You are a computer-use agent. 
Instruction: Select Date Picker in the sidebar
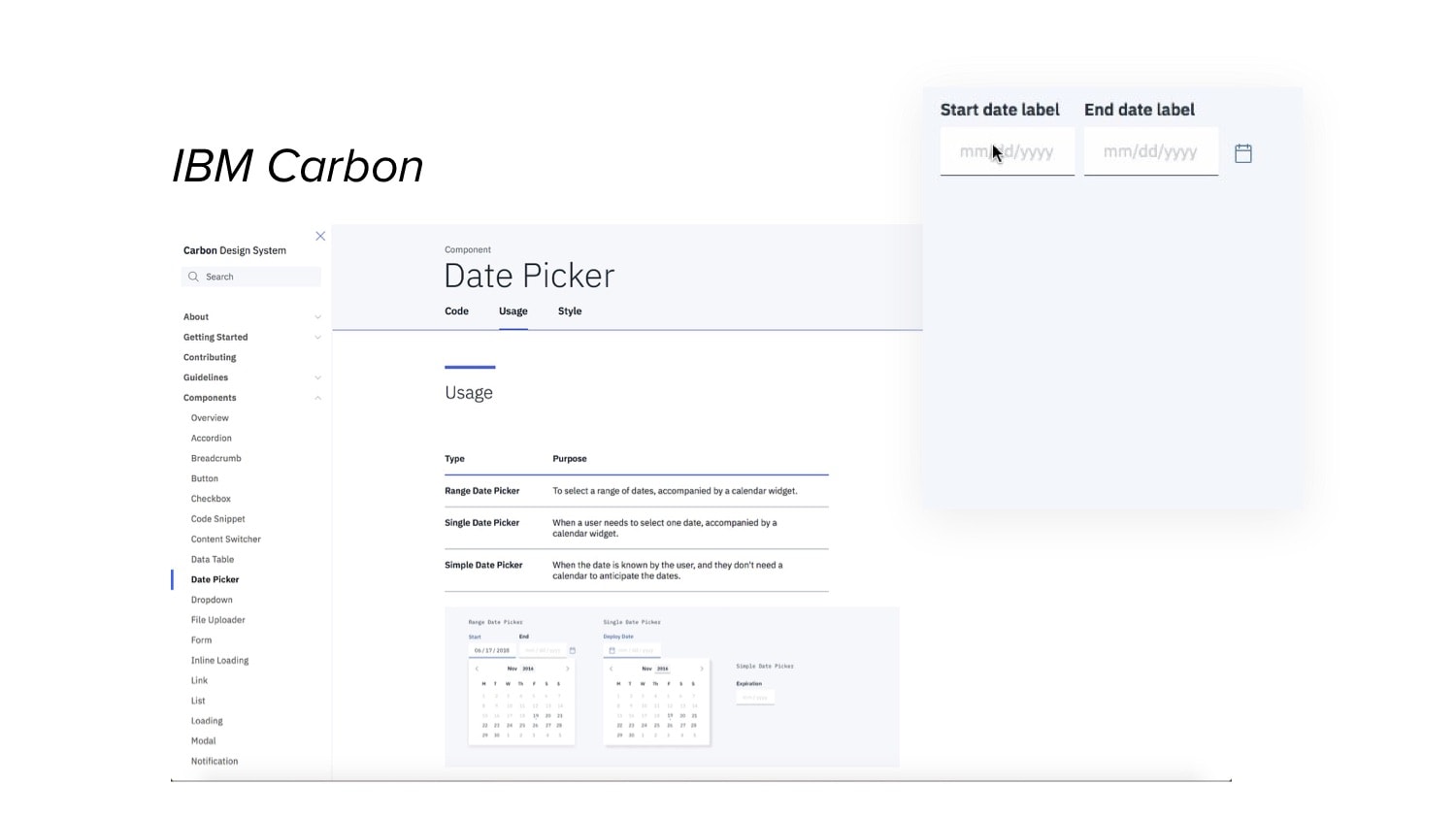pos(215,579)
